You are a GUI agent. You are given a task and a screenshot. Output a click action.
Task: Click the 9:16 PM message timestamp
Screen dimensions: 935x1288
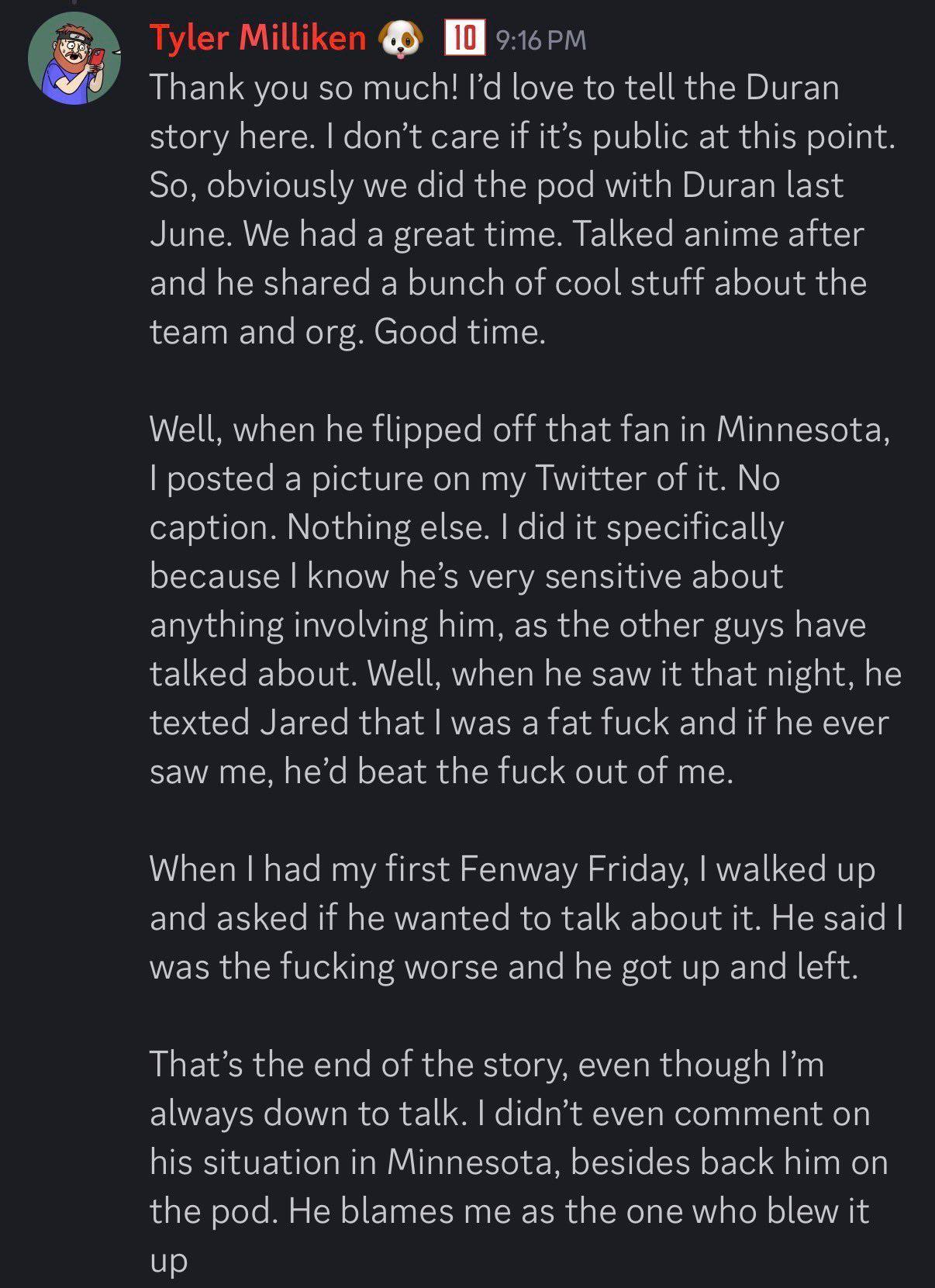[x=540, y=40]
